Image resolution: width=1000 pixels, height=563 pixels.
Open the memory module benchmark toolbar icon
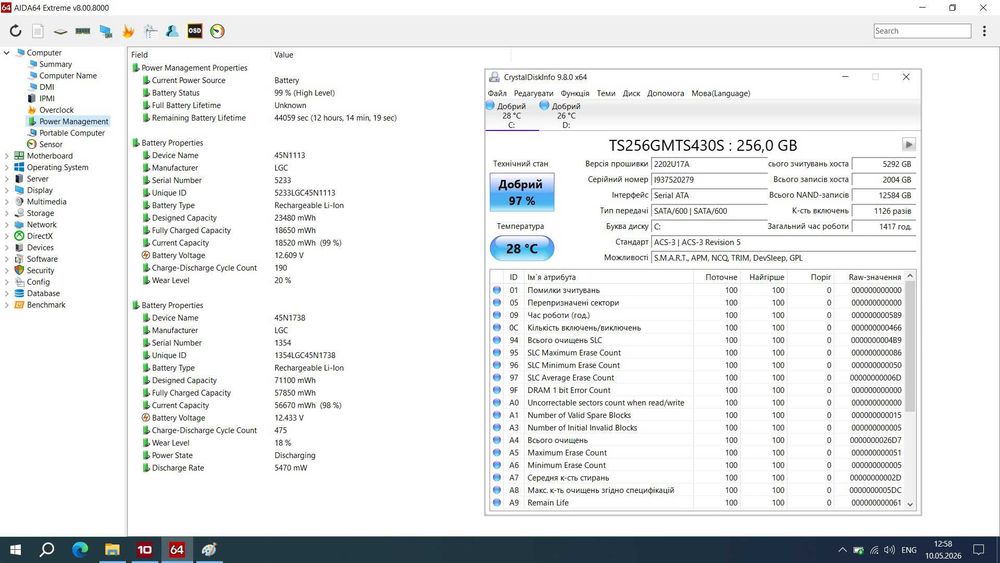tap(83, 31)
